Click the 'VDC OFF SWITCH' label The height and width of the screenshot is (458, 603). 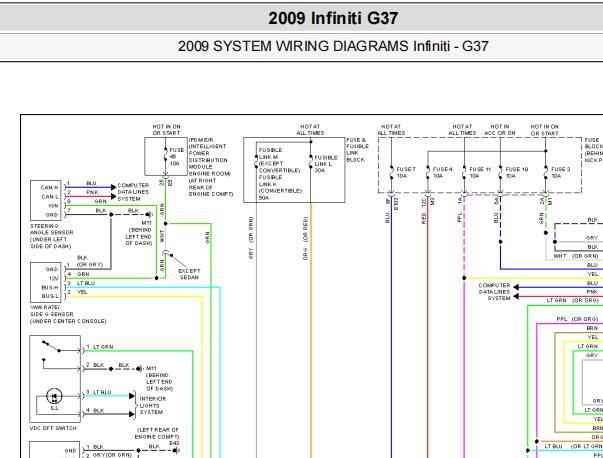53,428
